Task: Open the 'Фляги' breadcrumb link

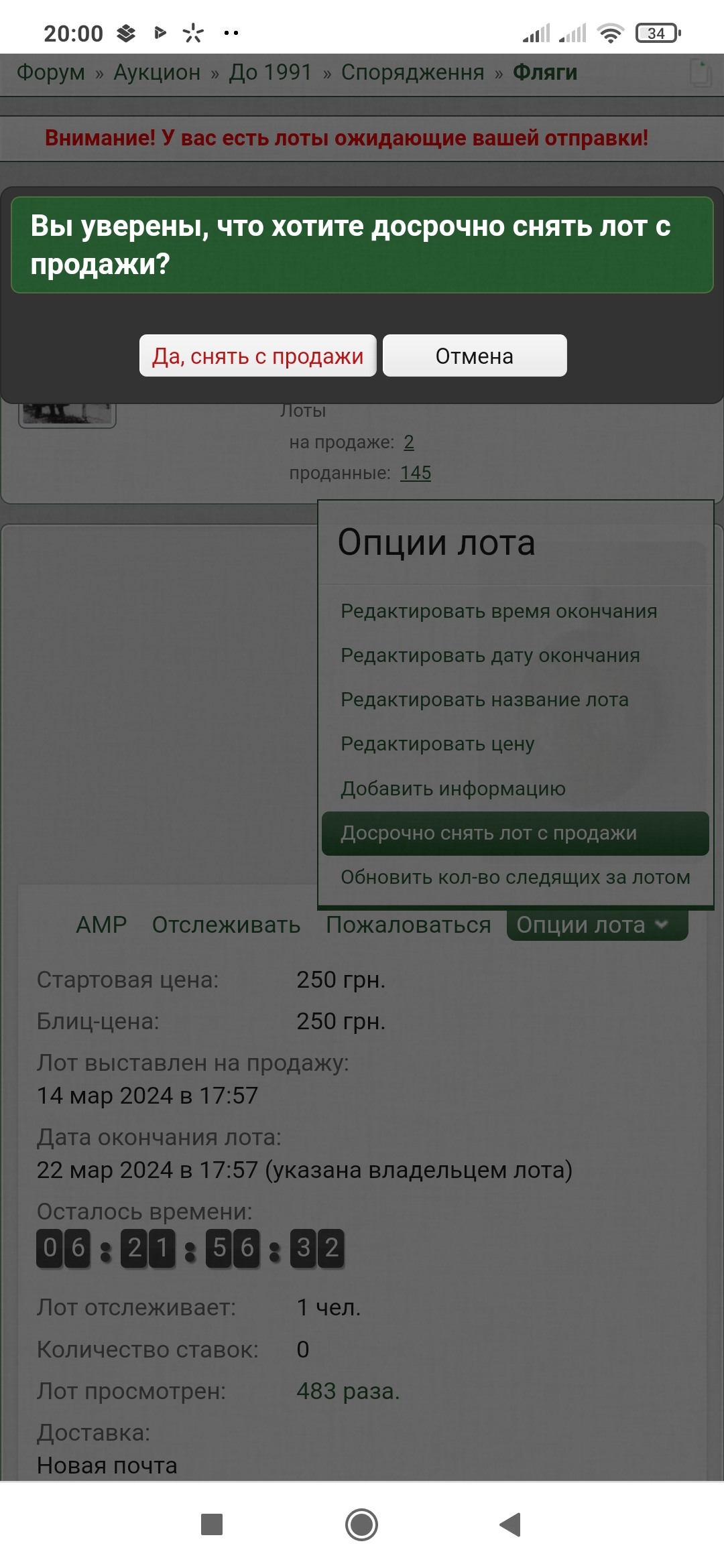Action: pos(545,72)
